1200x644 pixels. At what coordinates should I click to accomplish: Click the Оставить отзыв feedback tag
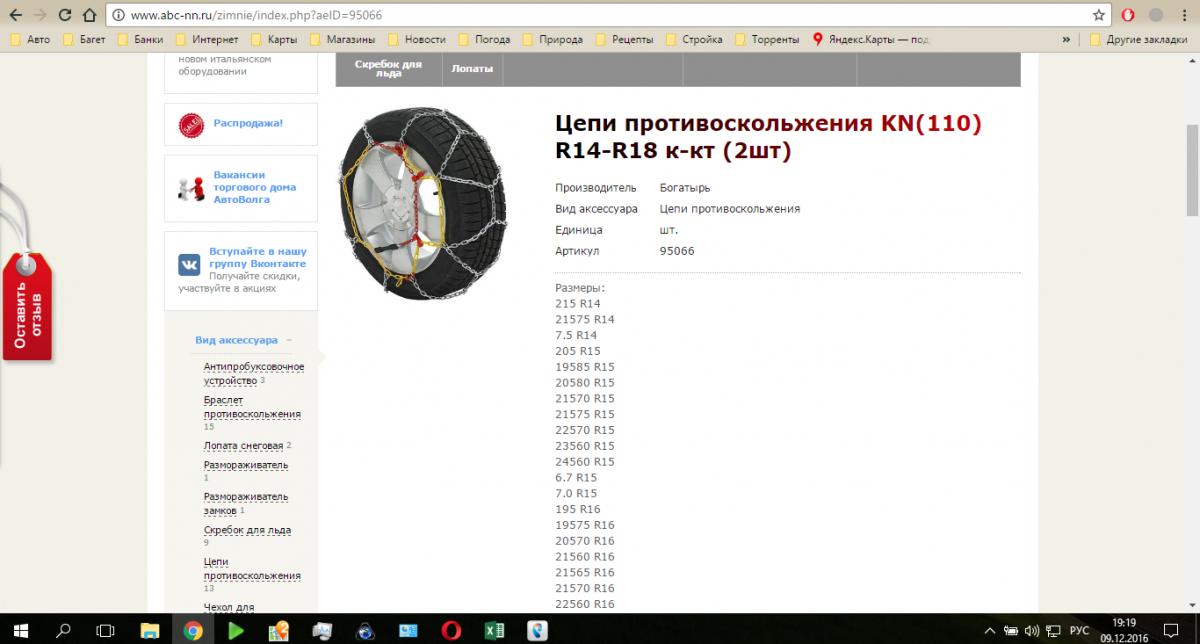pos(26,306)
